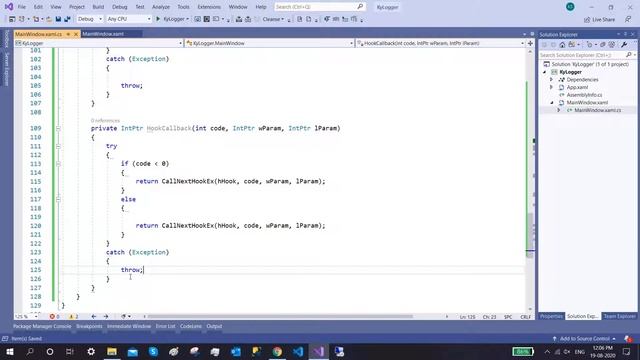Viewport: 640px width, 360px height.
Task: Navigate forward with the right arrow below editor
Action: [x=106, y=316]
